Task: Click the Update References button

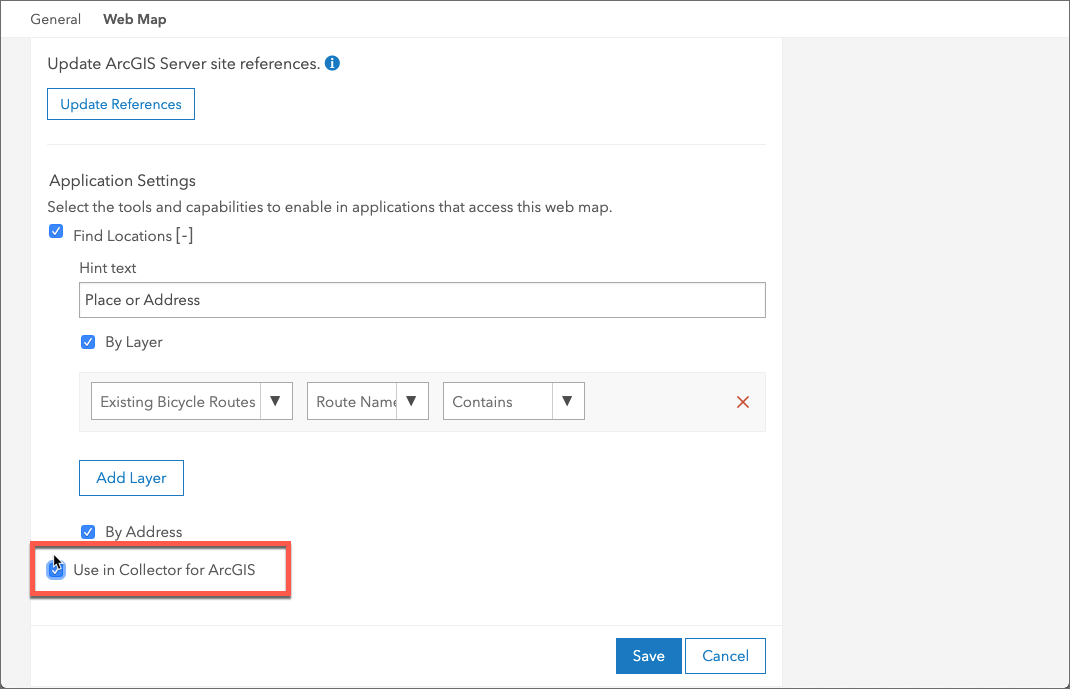Action: coord(121,104)
